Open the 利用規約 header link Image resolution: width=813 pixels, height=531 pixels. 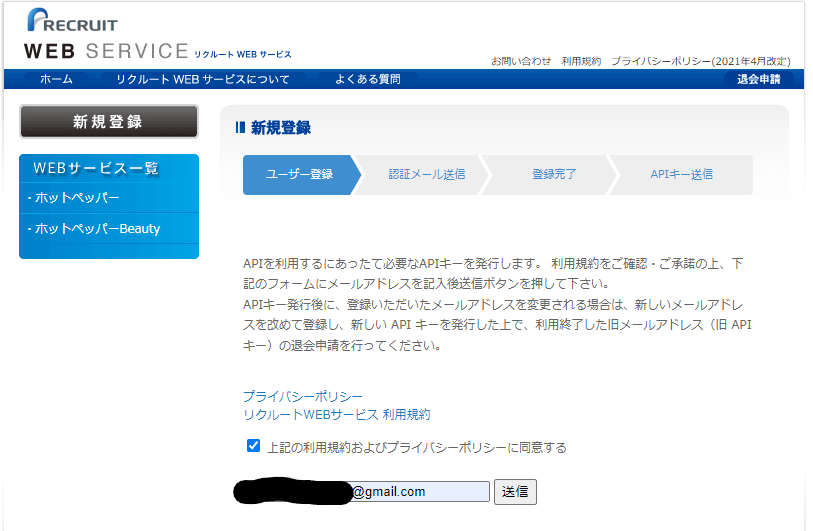click(581, 61)
